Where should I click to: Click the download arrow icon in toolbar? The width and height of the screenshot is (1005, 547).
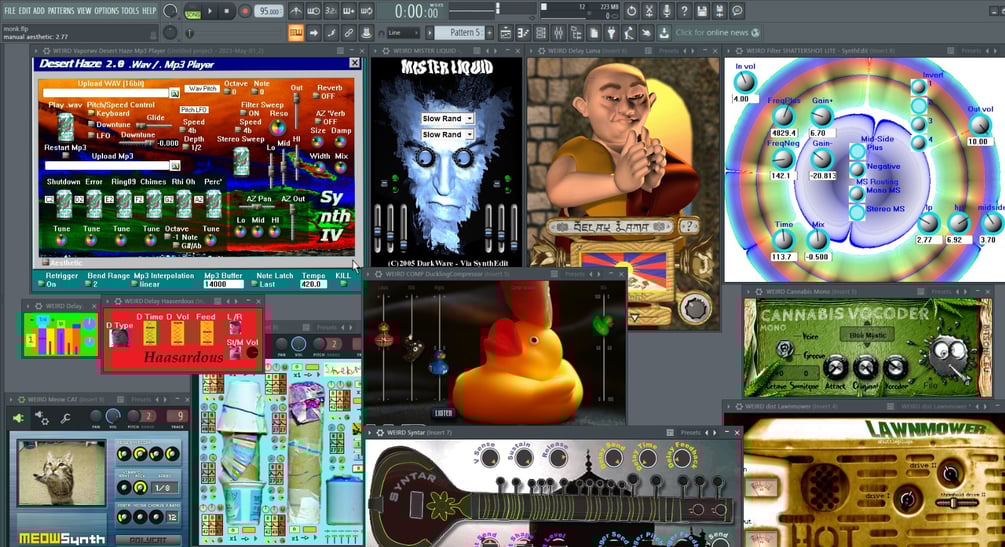click(x=664, y=33)
